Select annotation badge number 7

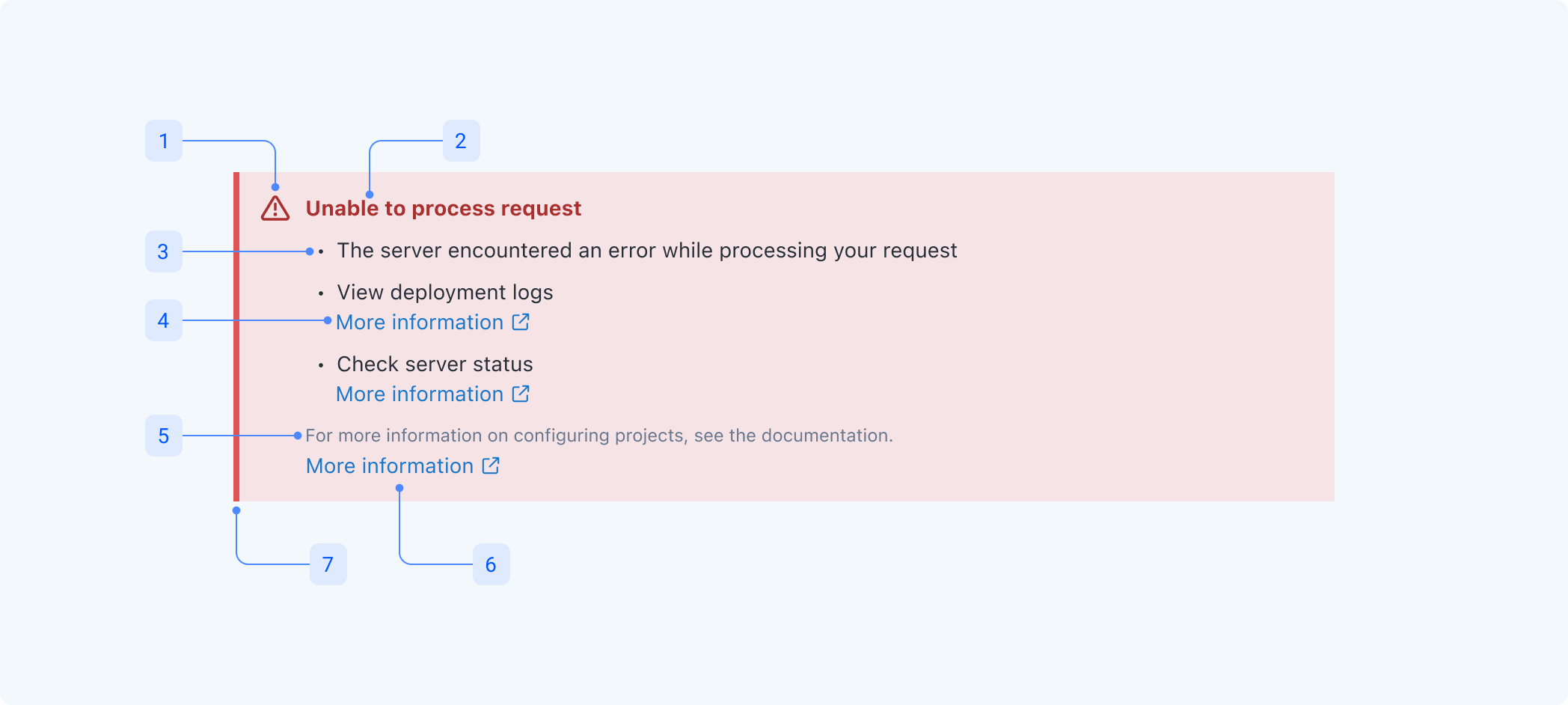click(x=328, y=564)
